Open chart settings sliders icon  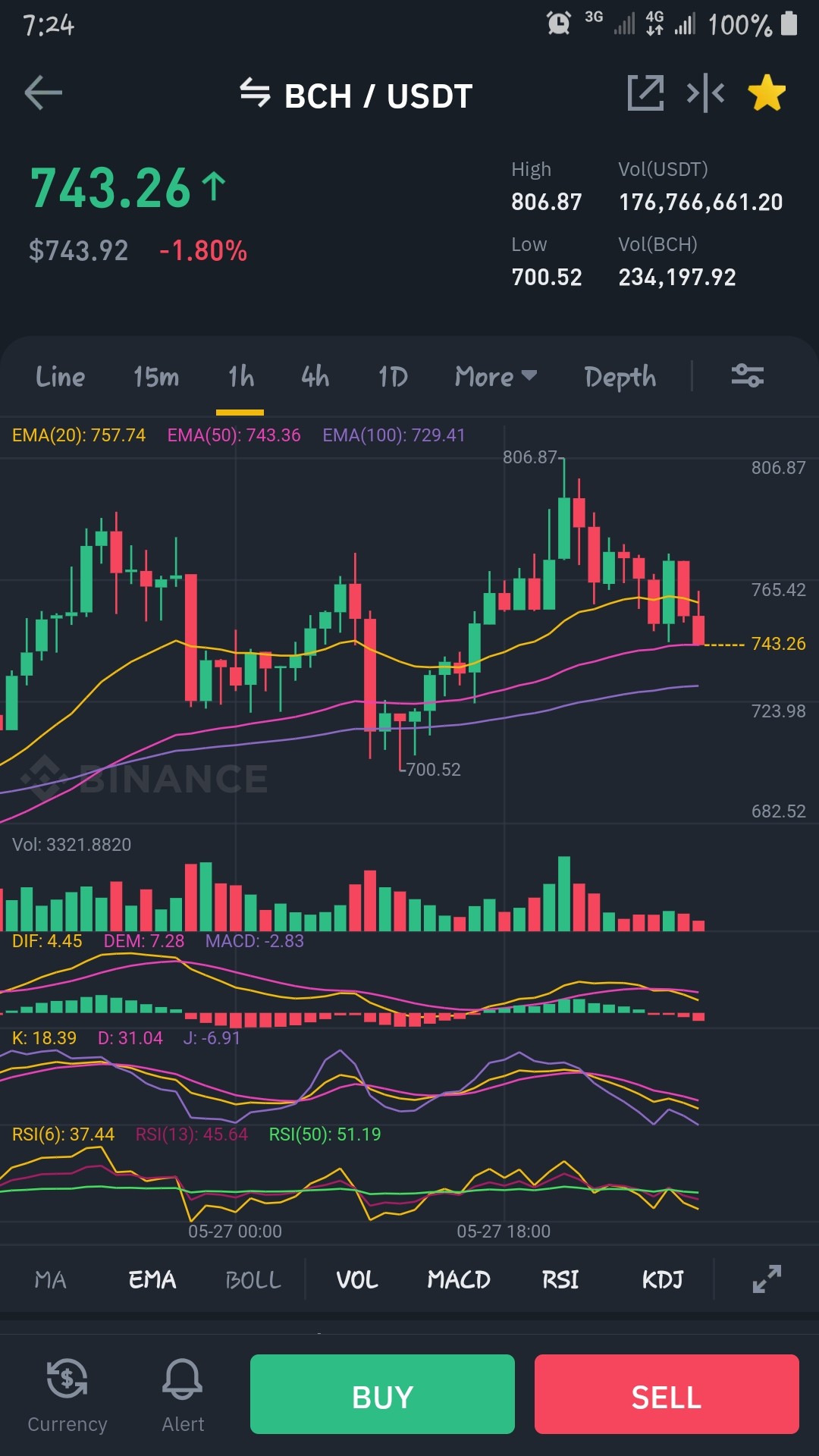click(x=747, y=375)
